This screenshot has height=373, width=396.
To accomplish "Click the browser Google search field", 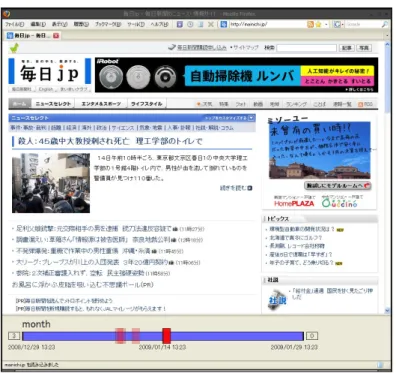I will pyautogui.click(x=363, y=24).
